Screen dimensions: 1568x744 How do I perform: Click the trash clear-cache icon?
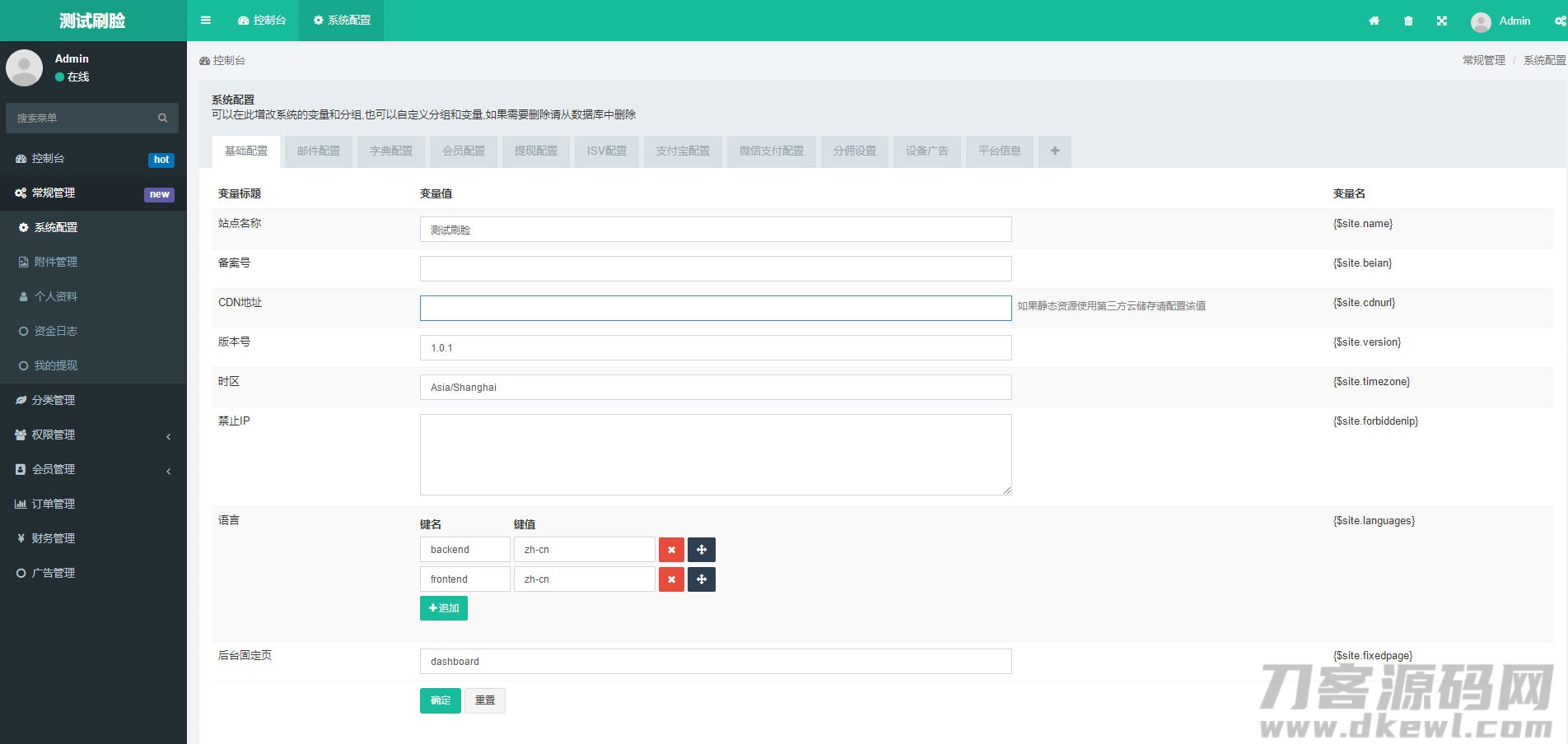[1408, 21]
